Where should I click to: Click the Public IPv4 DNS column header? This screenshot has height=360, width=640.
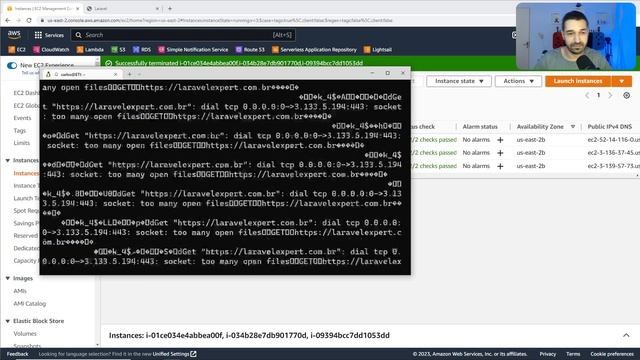pos(610,127)
